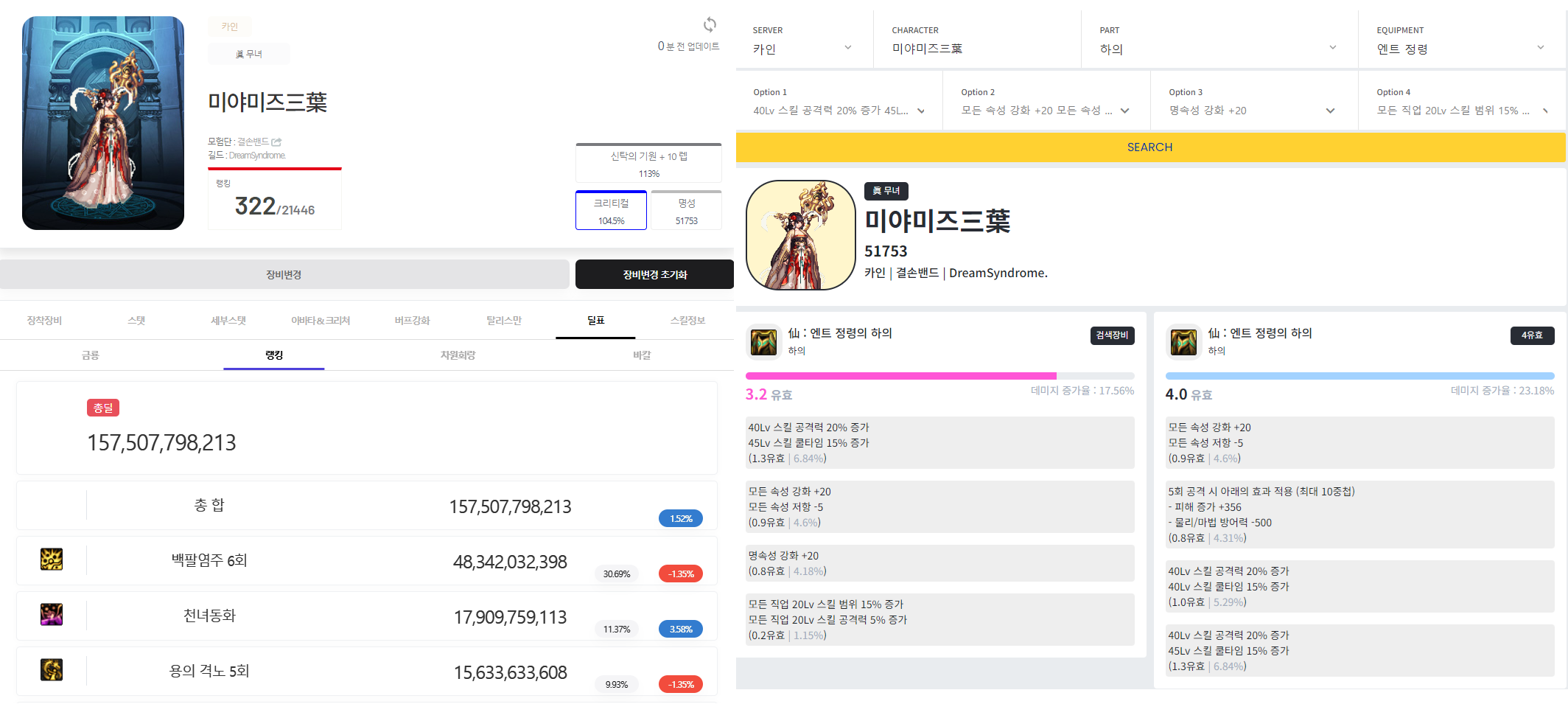Click the 천녀동화 skill icon
The width and height of the screenshot is (1568, 704).
(x=52, y=615)
